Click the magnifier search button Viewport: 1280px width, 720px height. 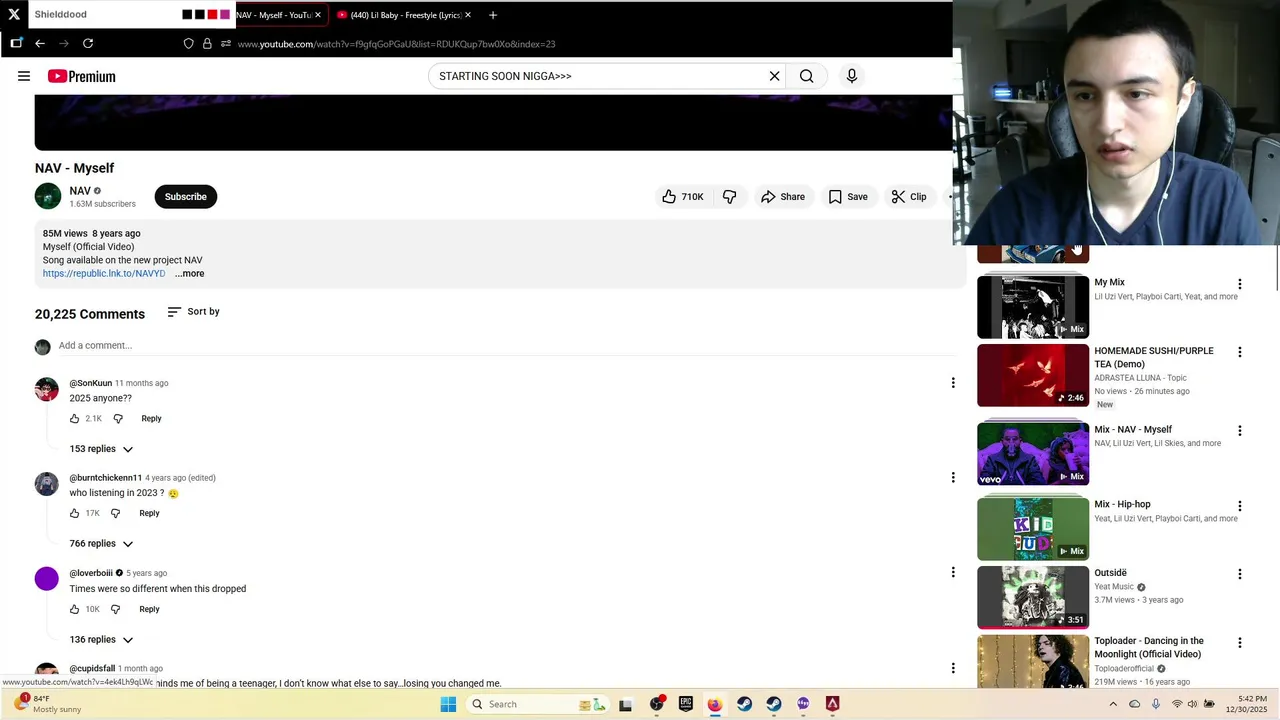pos(807,76)
